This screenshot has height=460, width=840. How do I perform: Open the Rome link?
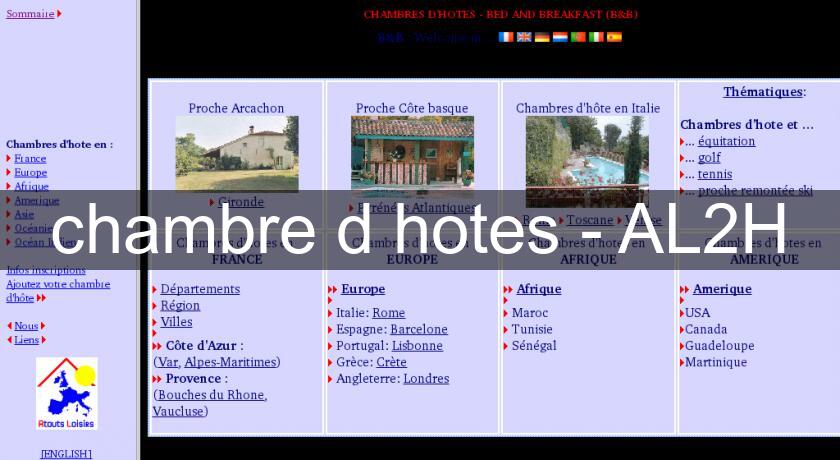389,313
